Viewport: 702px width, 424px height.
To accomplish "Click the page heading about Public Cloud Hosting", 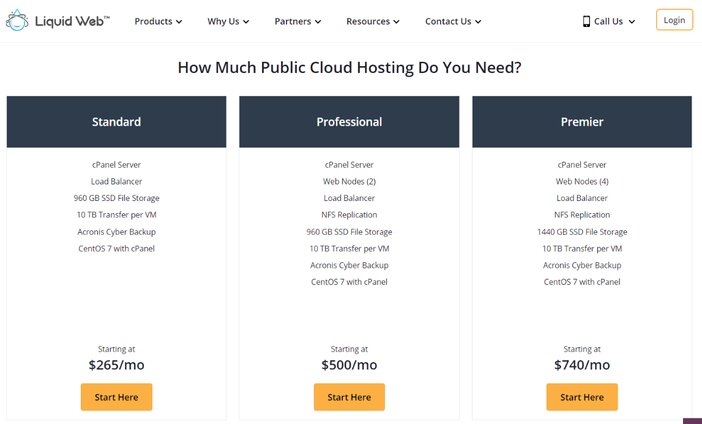I will [x=350, y=68].
